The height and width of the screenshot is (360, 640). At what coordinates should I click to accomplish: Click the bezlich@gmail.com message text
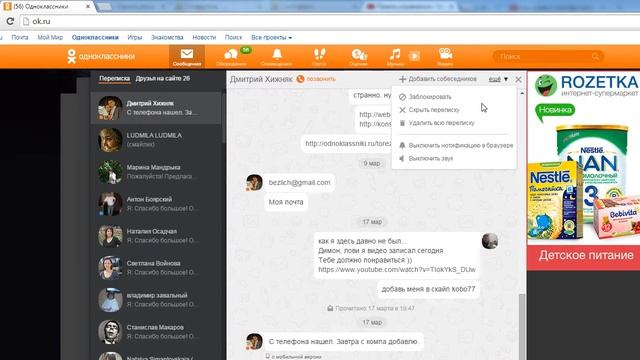[x=300, y=182]
